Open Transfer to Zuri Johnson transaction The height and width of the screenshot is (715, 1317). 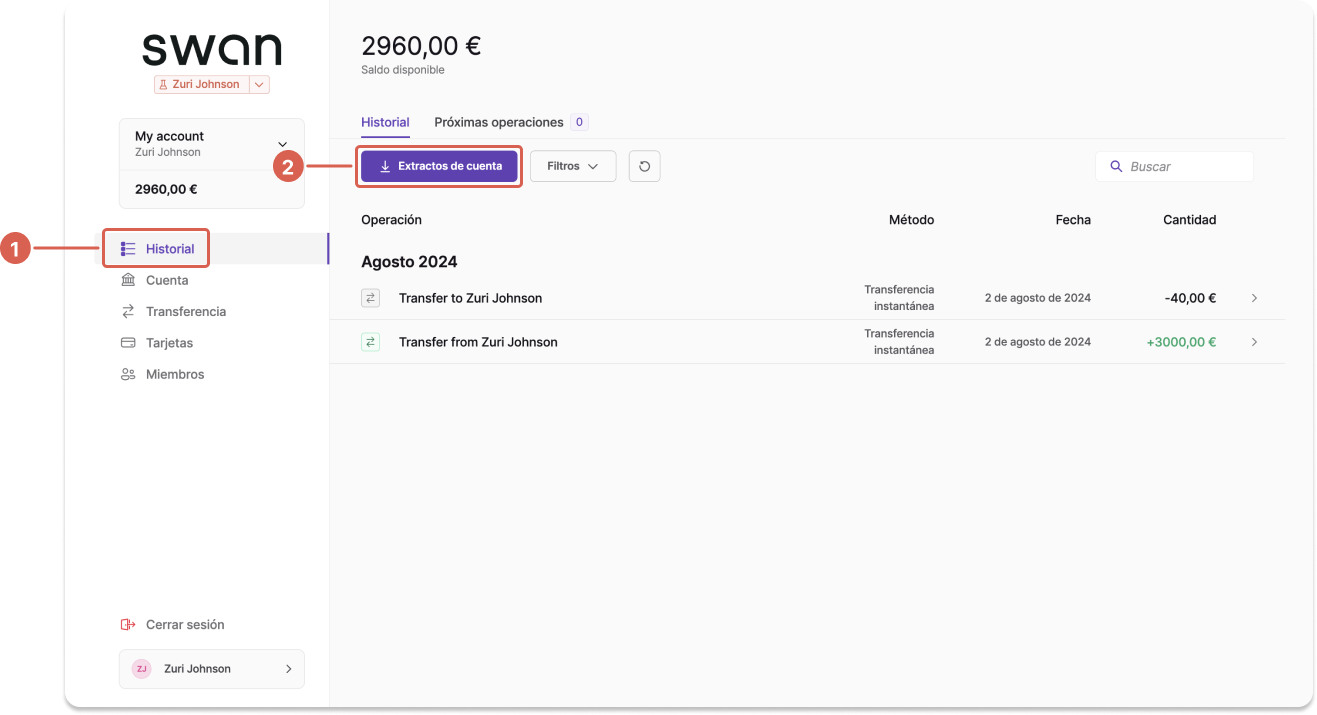click(807, 298)
